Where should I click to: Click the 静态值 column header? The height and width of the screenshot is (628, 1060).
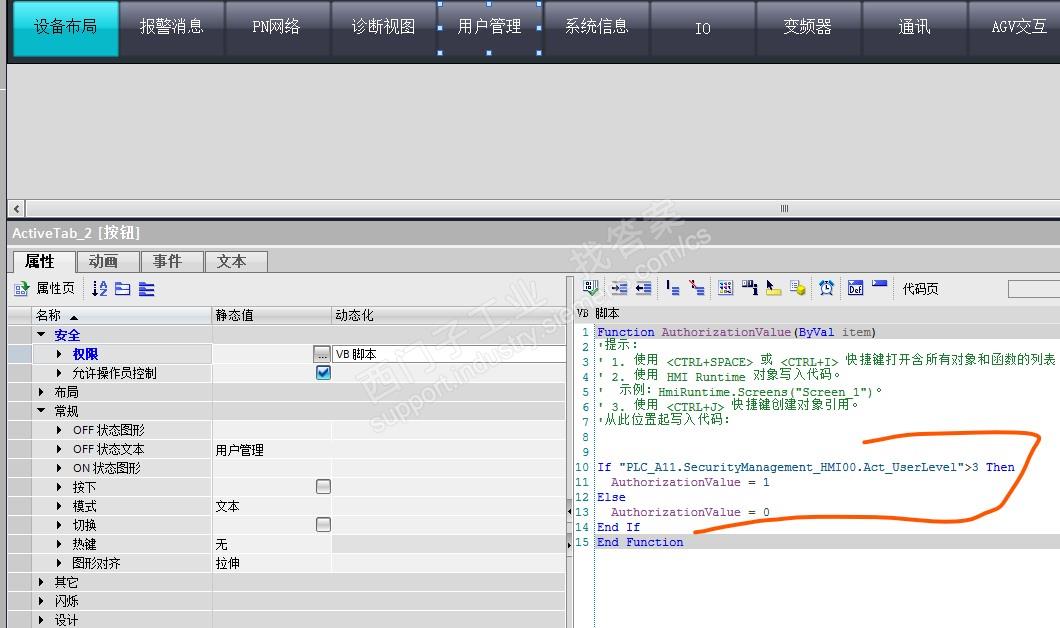272,315
